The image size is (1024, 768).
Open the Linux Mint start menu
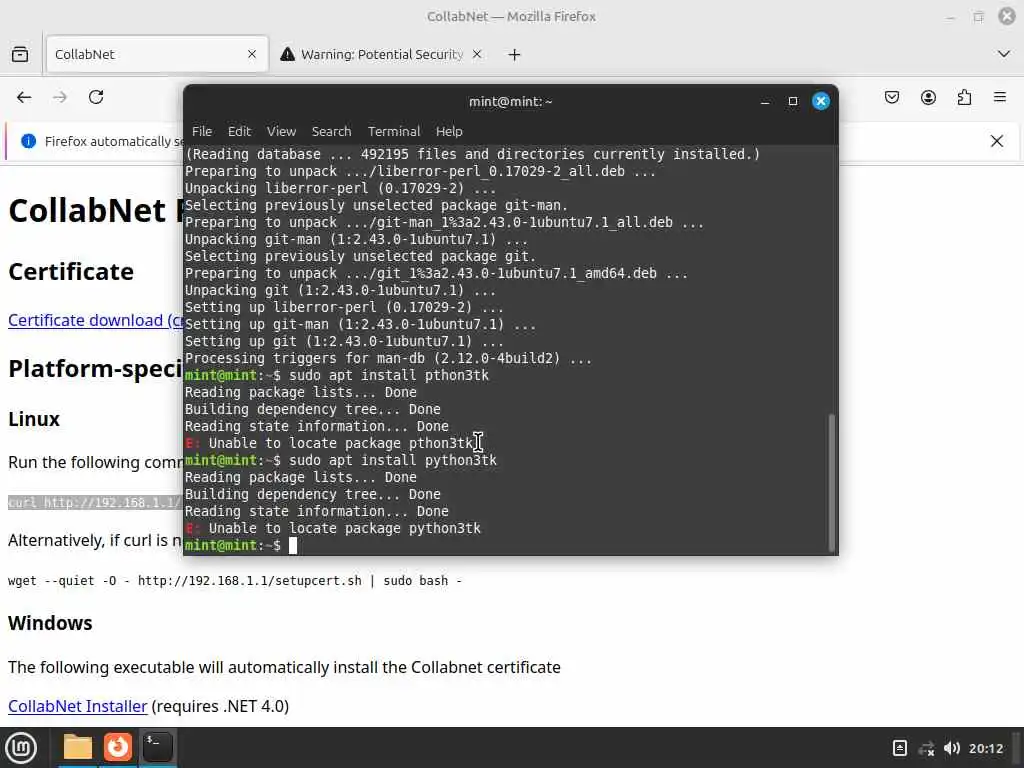point(21,748)
